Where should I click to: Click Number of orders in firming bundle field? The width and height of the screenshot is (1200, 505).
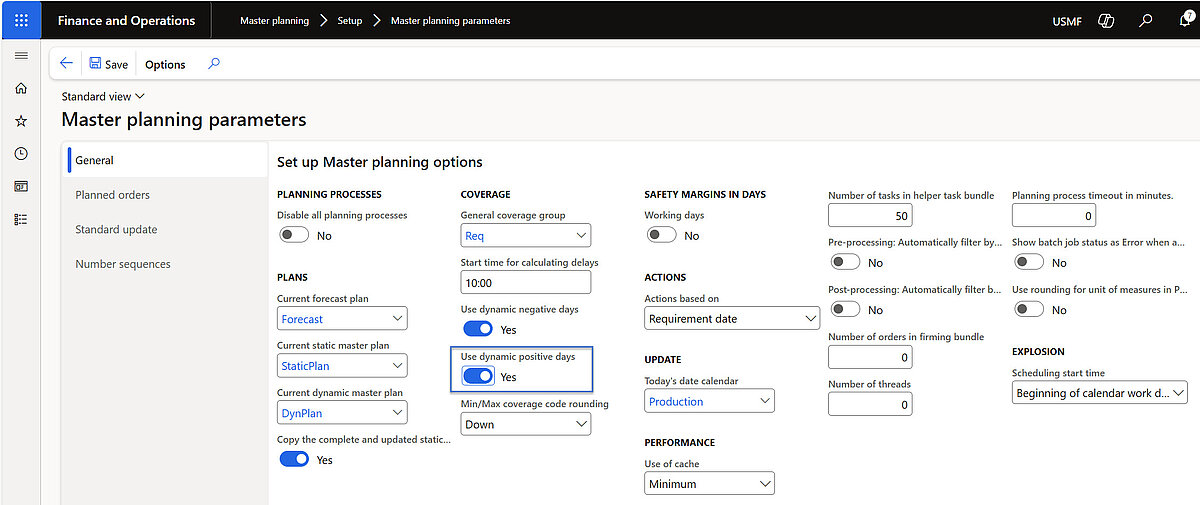point(870,357)
